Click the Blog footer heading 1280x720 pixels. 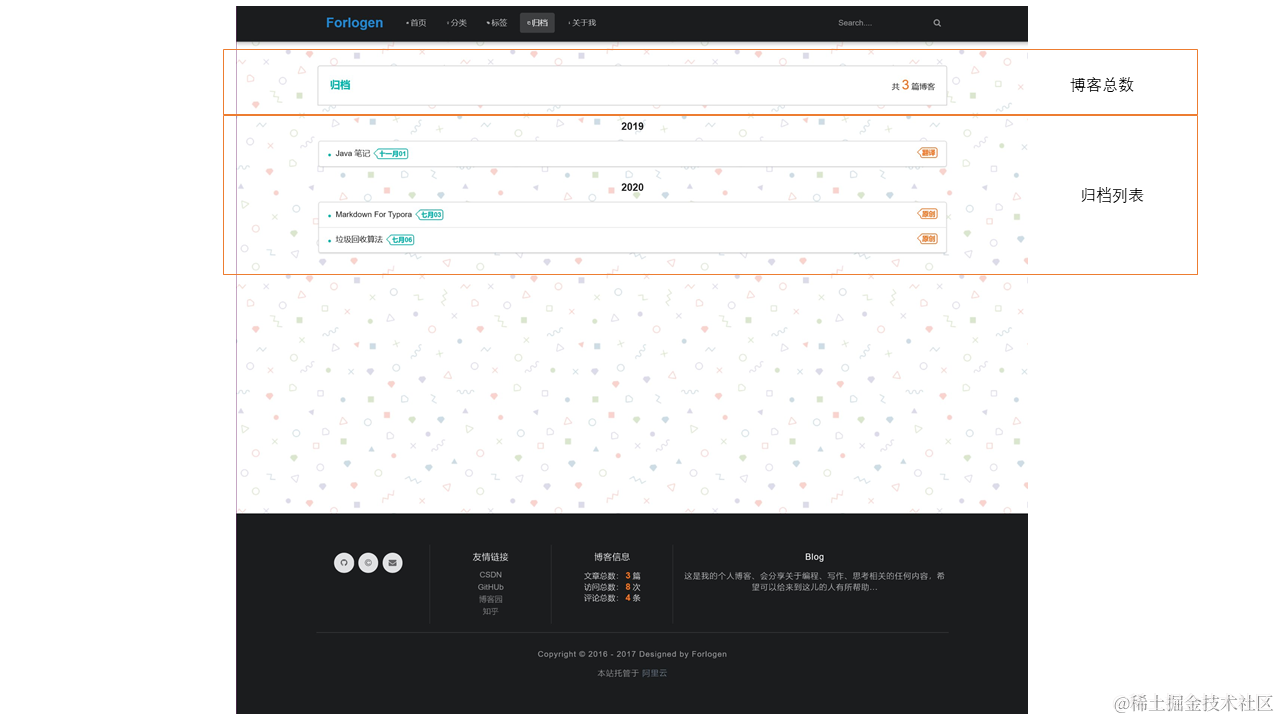pos(814,557)
